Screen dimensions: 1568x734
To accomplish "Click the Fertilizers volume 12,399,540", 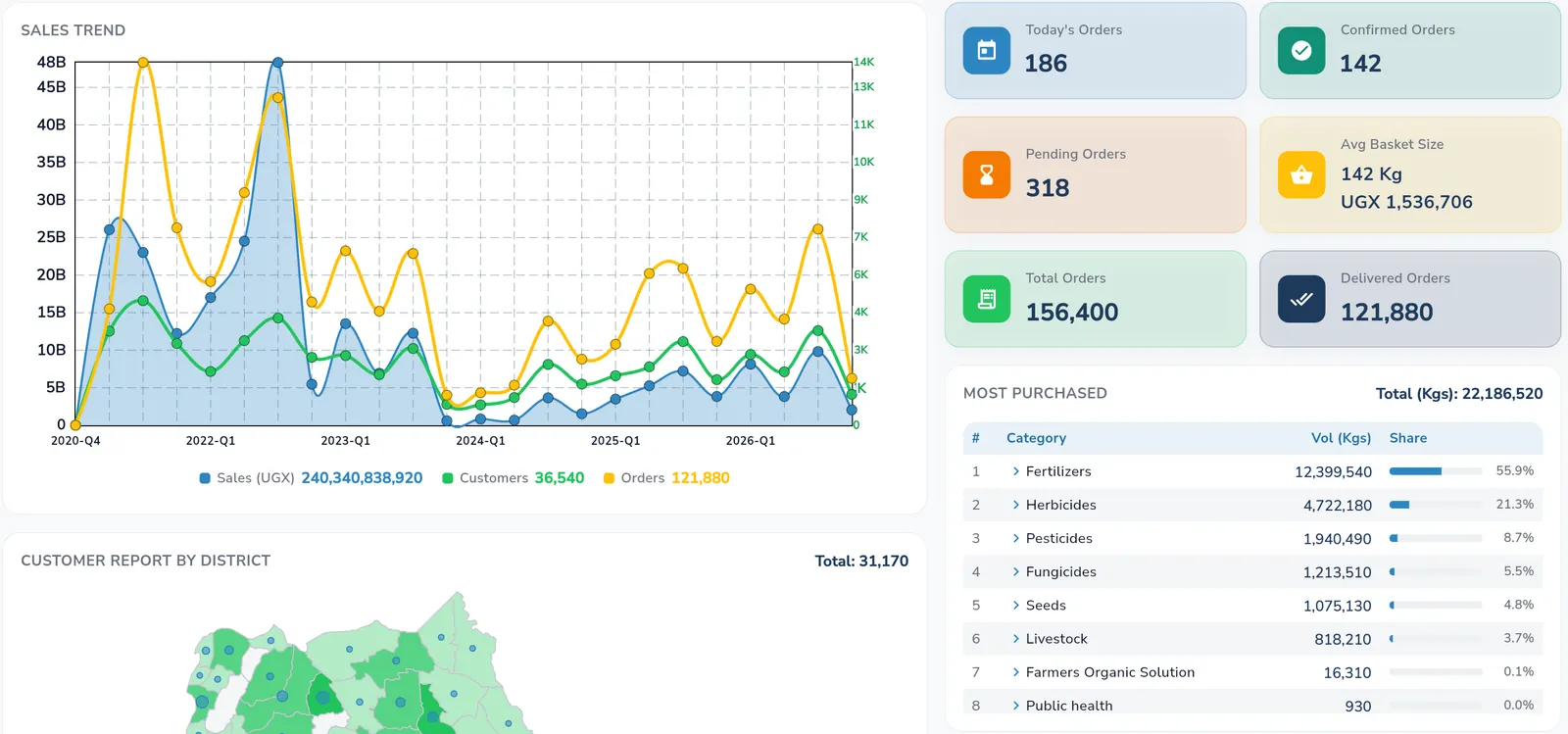I will [1333, 472].
